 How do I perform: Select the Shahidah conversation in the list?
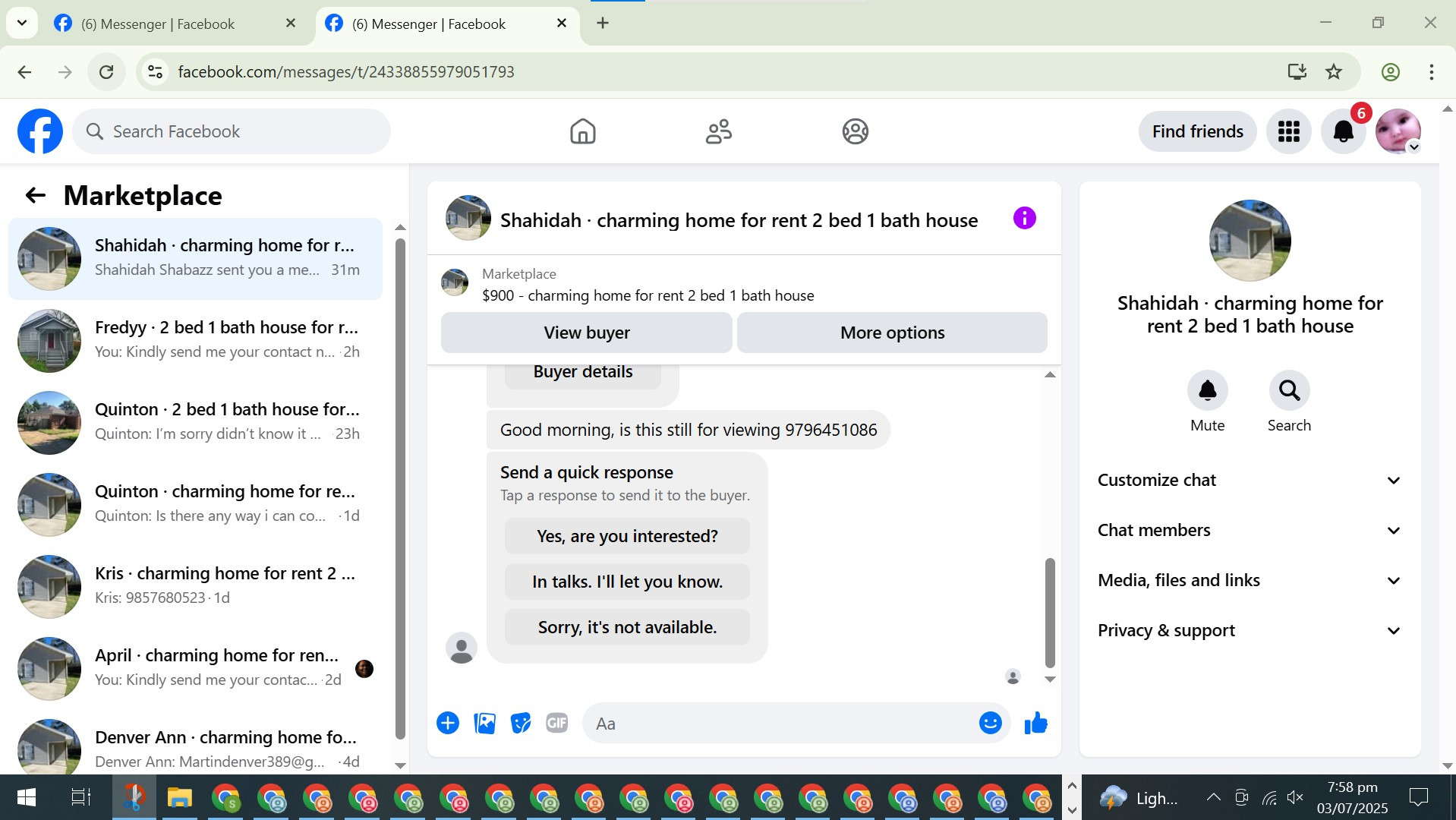pos(195,259)
